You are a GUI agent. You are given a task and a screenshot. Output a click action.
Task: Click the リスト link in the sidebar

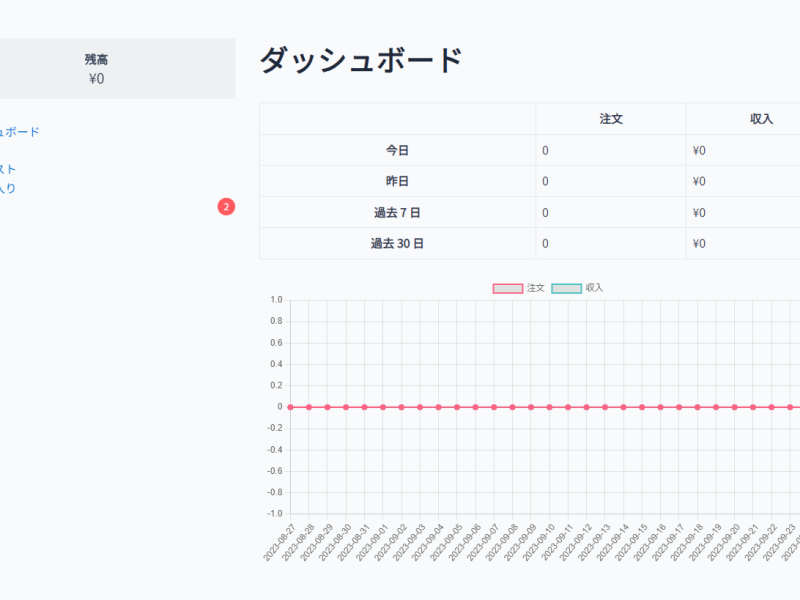click(x=10, y=170)
